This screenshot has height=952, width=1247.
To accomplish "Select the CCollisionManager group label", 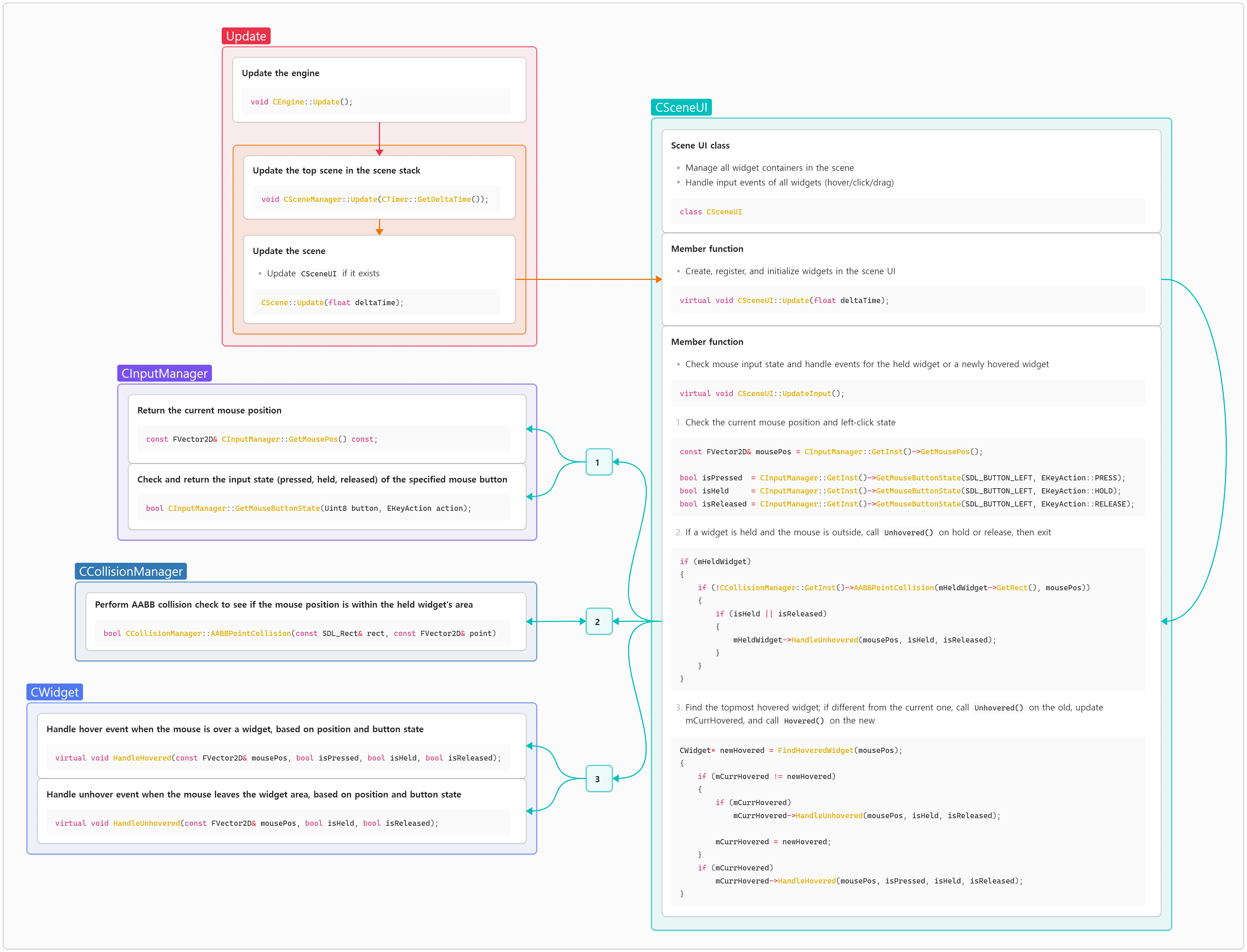I will [130, 571].
